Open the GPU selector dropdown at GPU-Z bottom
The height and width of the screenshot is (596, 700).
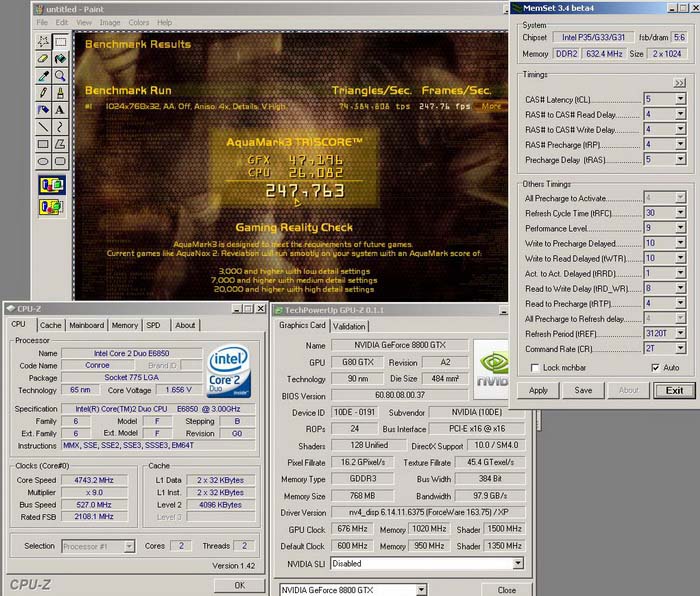coord(421,590)
